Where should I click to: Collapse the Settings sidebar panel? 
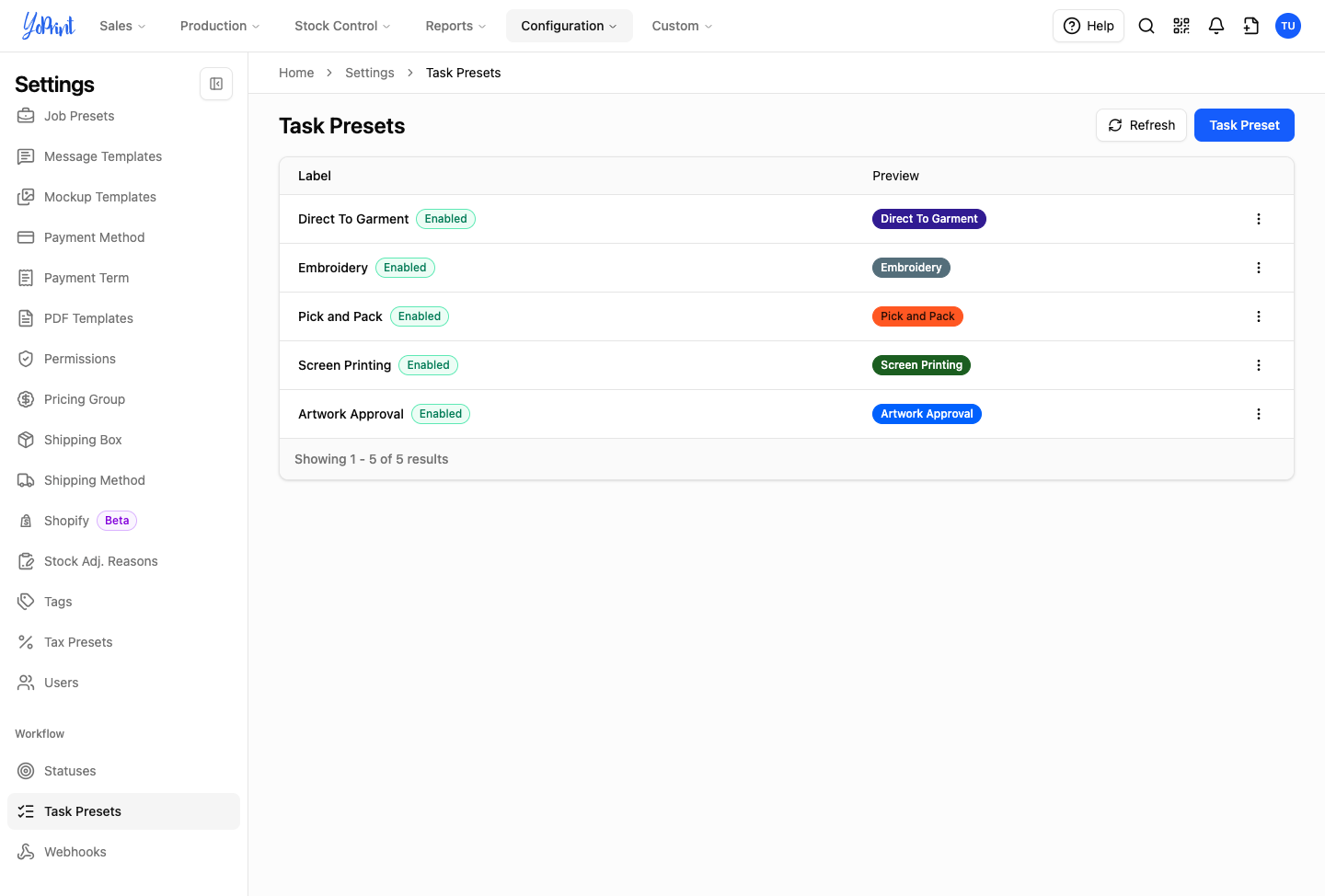(x=216, y=84)
